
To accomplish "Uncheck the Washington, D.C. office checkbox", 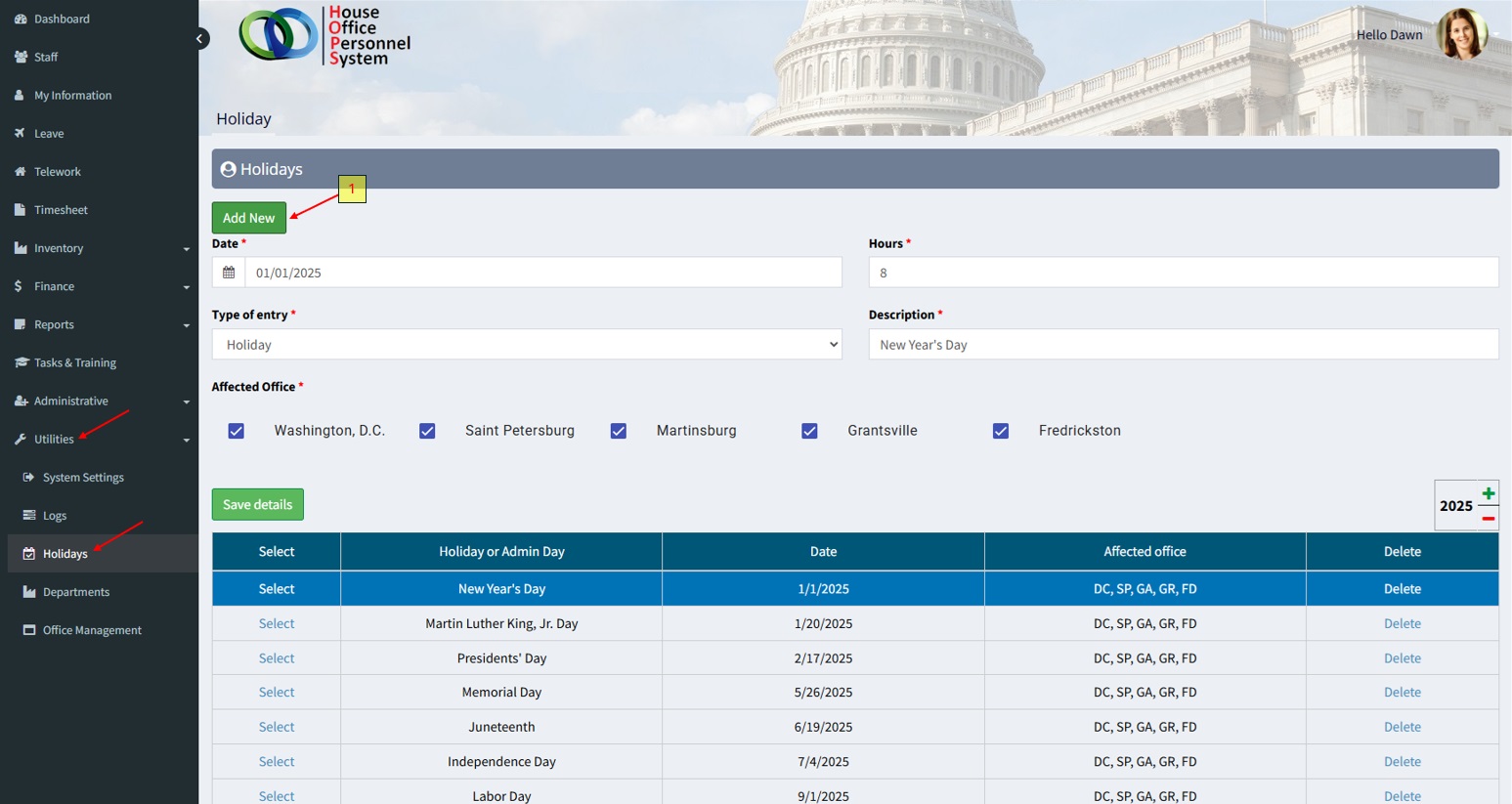I will [237, 431].
